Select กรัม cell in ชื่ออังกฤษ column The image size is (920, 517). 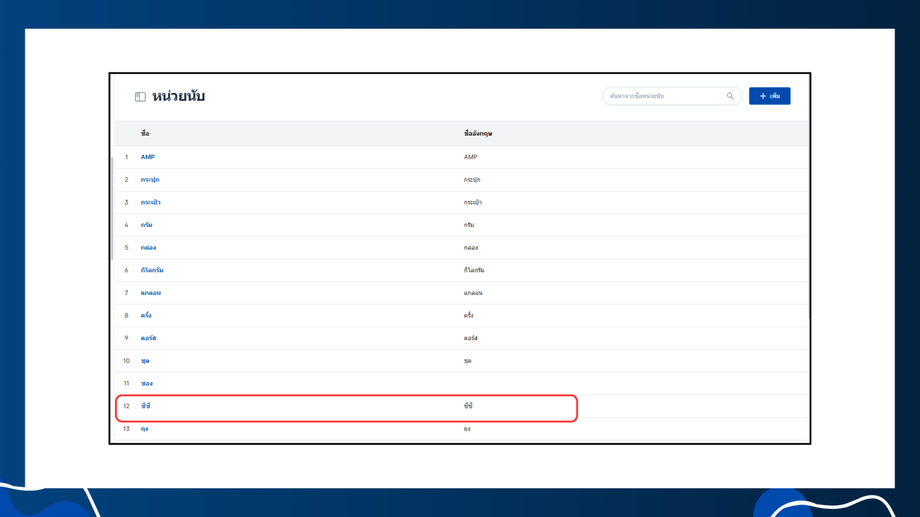click(469, 225)
